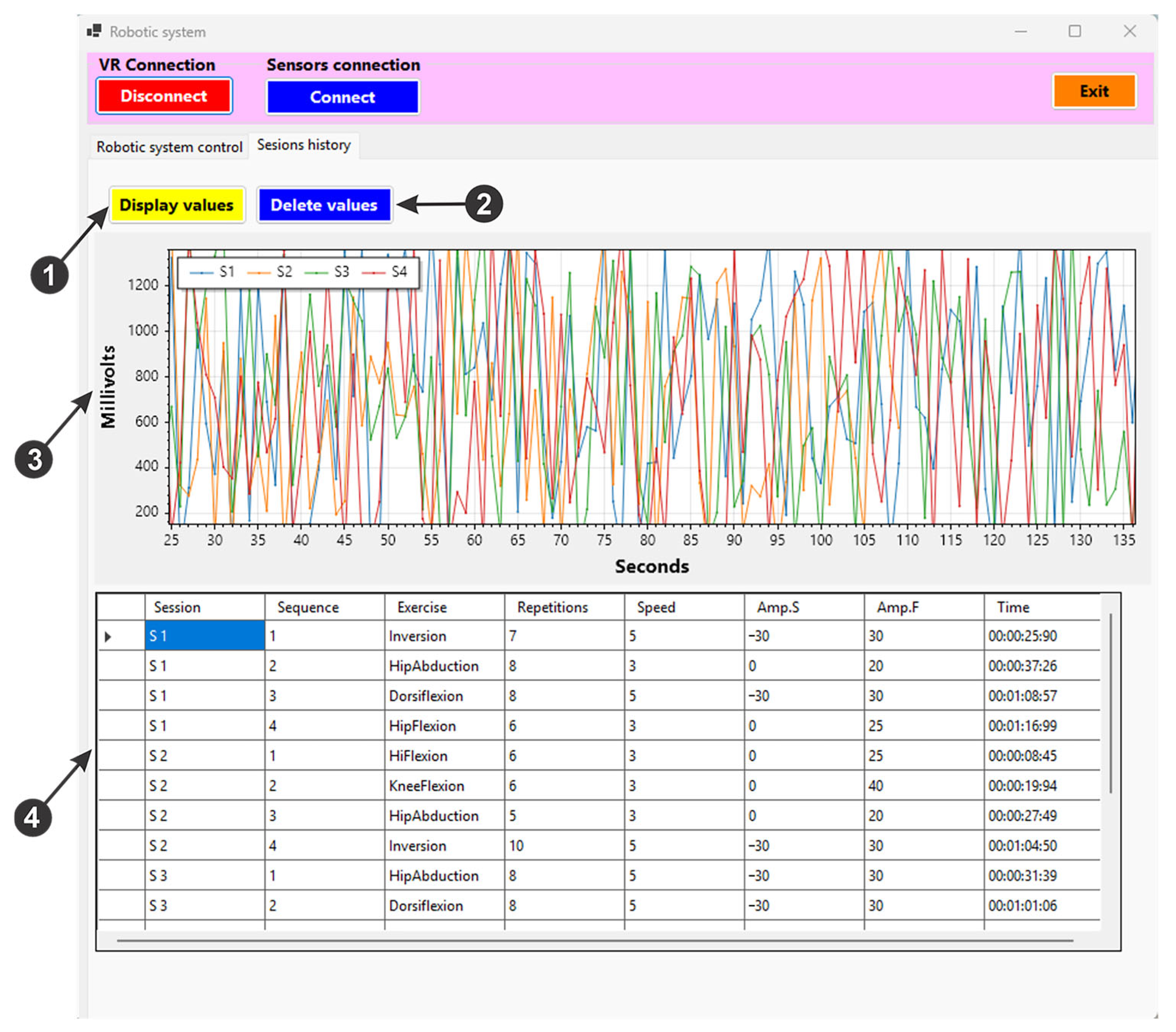
Task: Click the row selector arrow beside S 1
Action: tap(108, 637)
